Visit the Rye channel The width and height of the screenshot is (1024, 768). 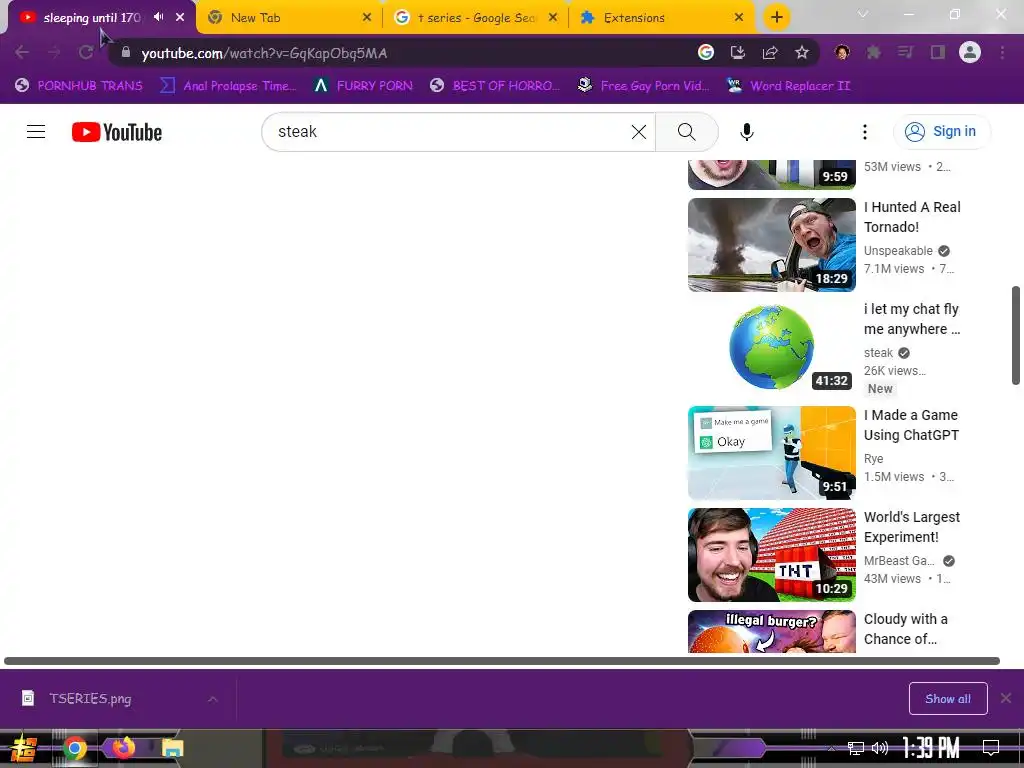[874, 458]
